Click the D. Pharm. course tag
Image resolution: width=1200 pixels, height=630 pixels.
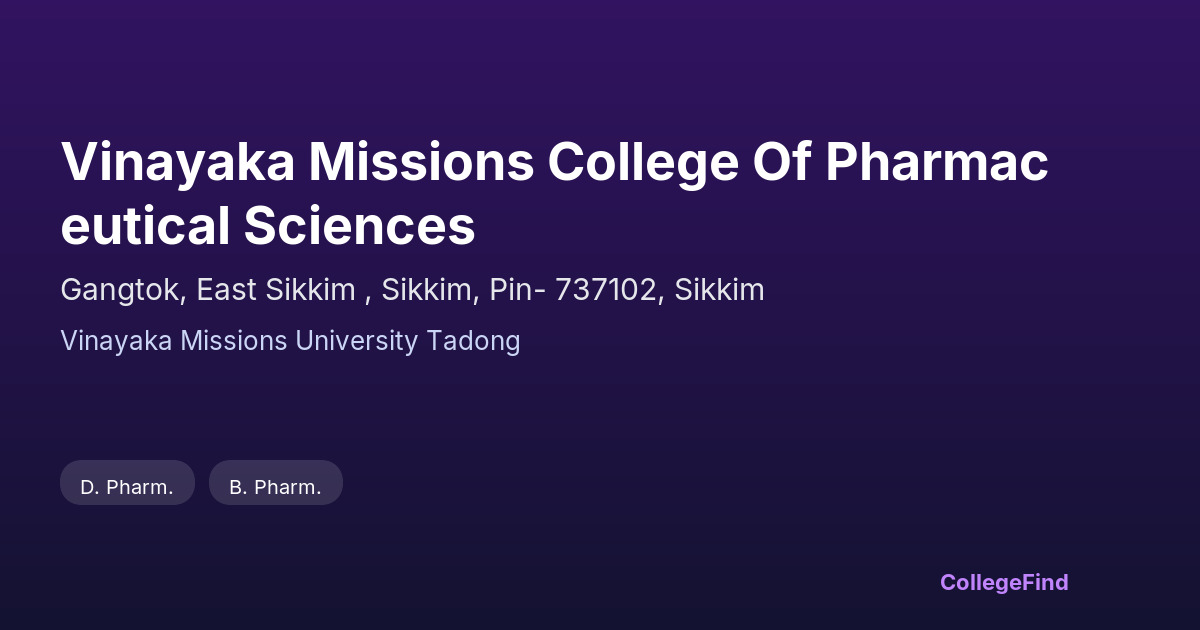coord(127,487)
